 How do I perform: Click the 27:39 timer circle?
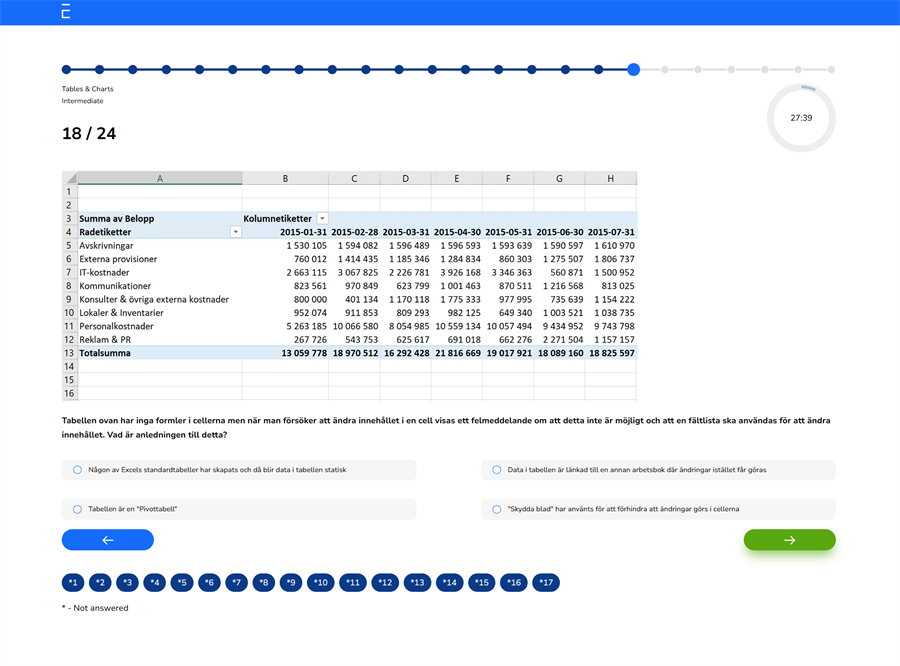pyautogui.click(x=800, y=117)
